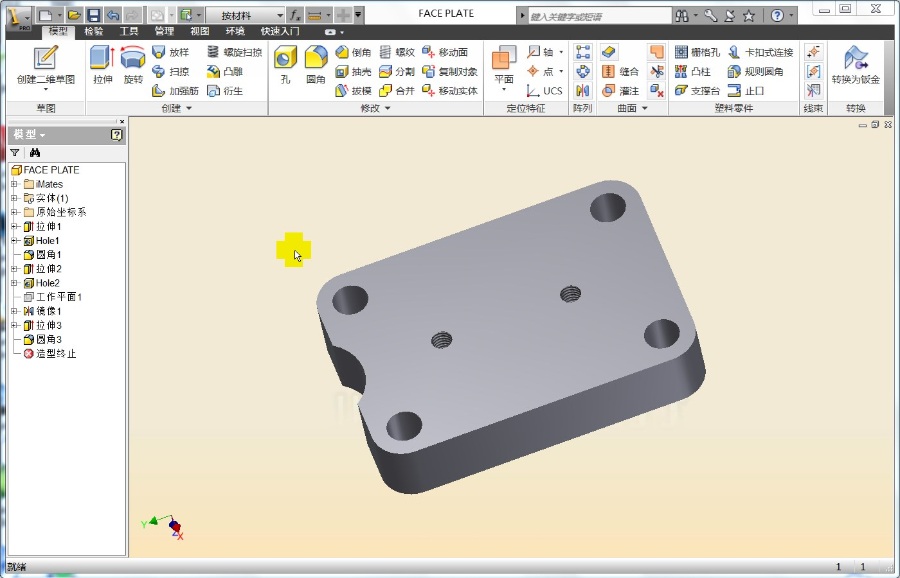Switch to the 检验 ribbon tab
The width and height of the screenshot is (900, 578).
(x=94, y=31)
